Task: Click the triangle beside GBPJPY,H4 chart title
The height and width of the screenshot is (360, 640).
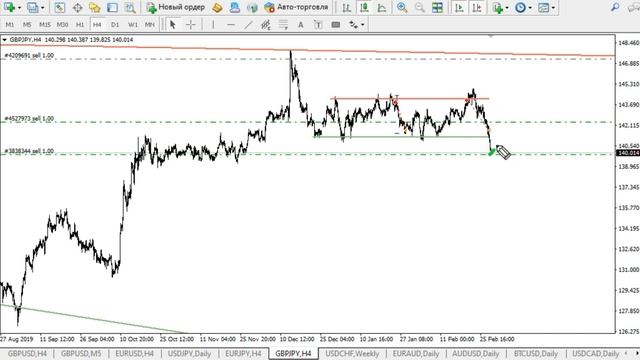Action: 4,40
